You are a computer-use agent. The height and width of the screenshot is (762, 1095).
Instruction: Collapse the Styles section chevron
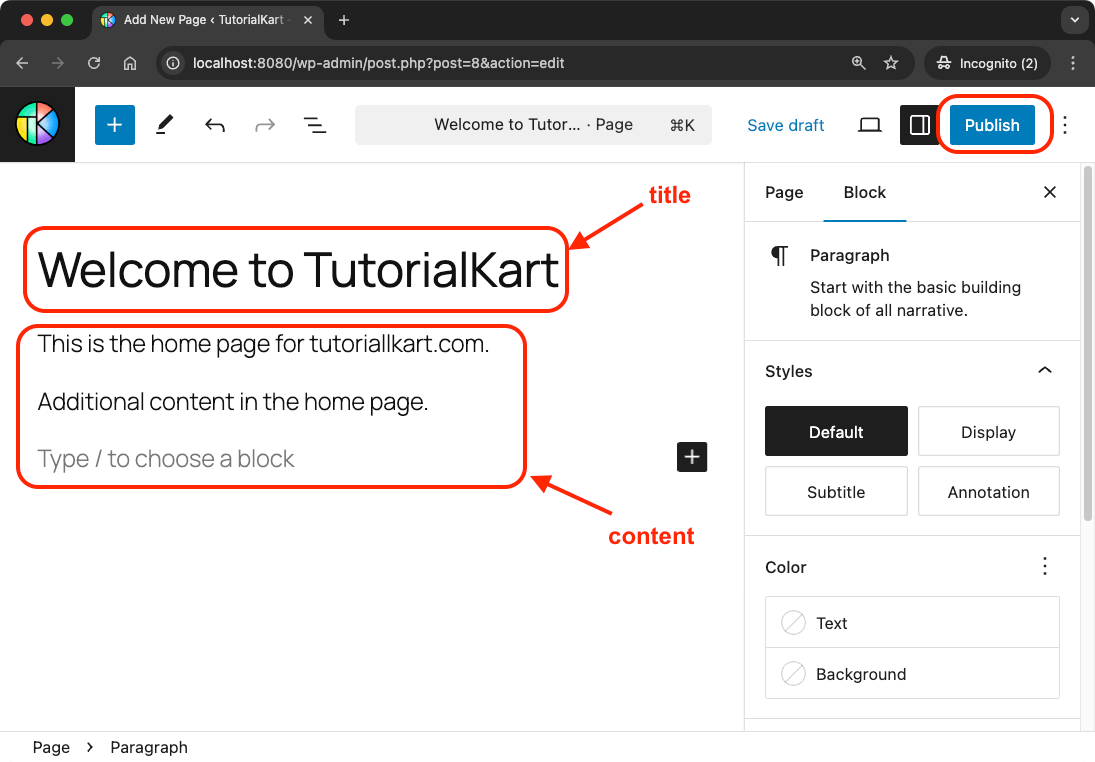tap(1044, 370)
